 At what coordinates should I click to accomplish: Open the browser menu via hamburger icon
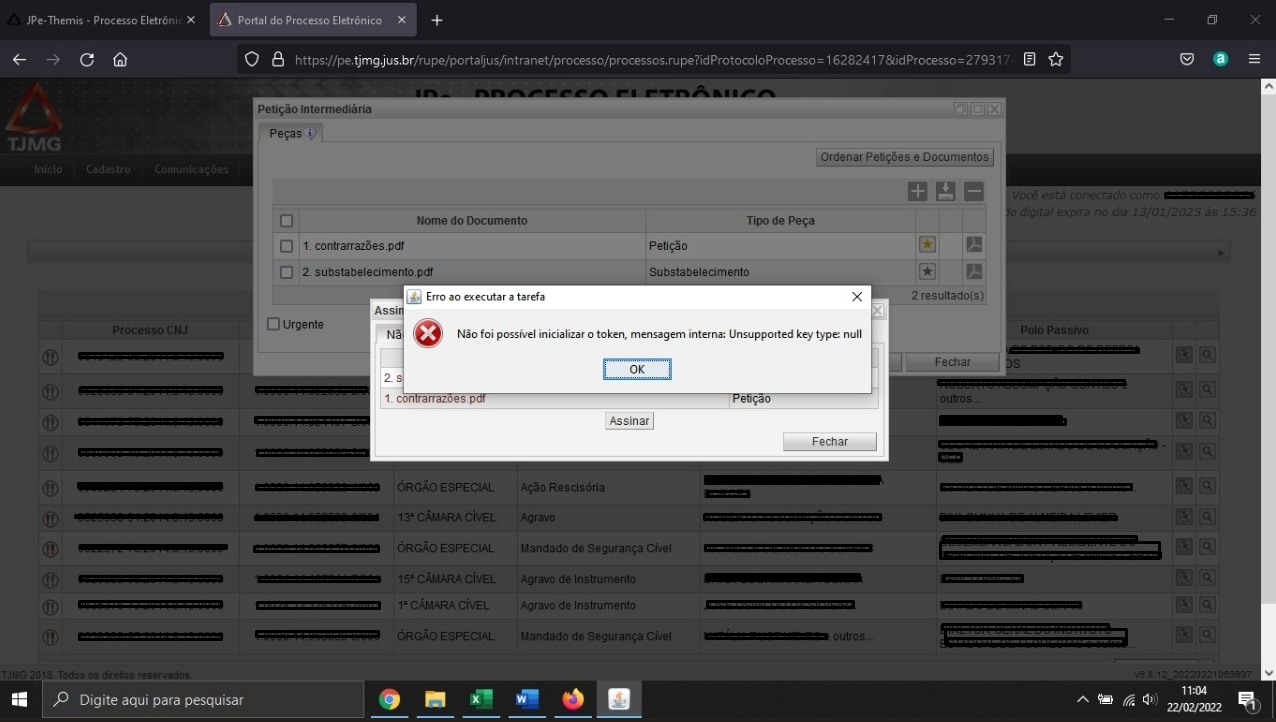1254,59
